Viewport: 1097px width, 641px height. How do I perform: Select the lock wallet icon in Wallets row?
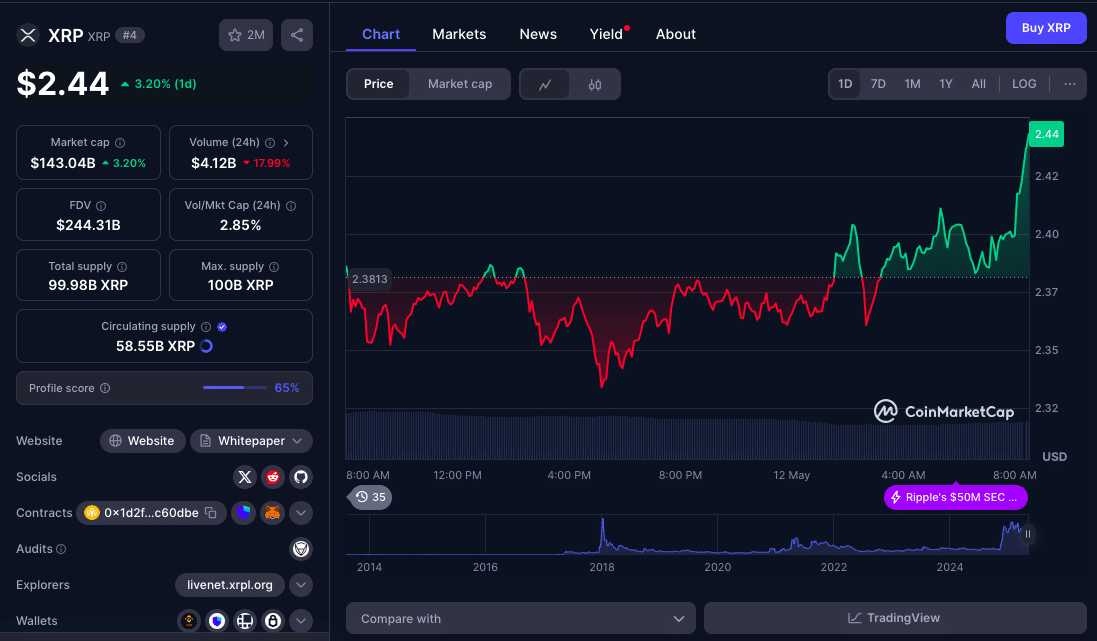(x=273, y=621)
